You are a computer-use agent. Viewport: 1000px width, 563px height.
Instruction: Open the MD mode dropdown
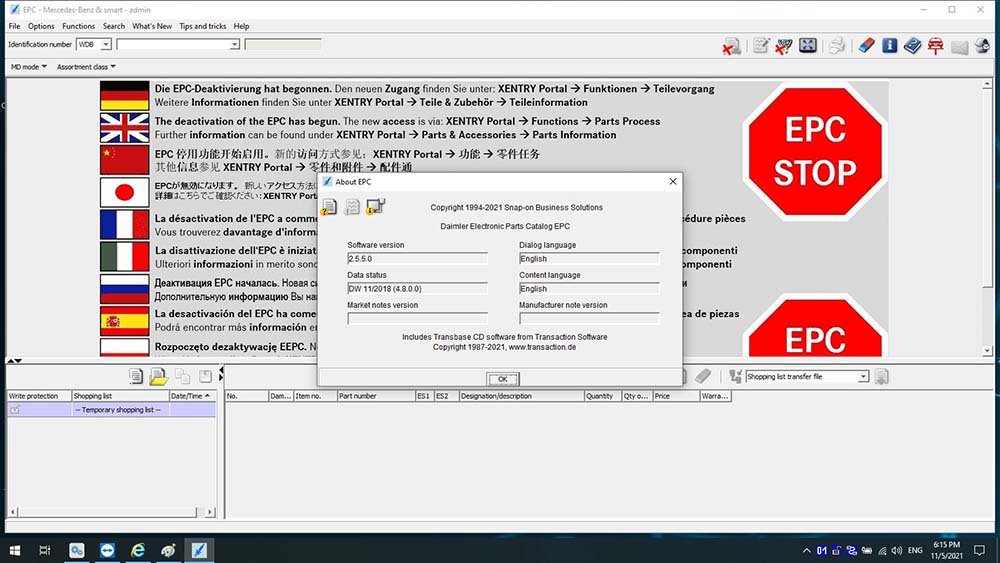(x=28, y=66)
